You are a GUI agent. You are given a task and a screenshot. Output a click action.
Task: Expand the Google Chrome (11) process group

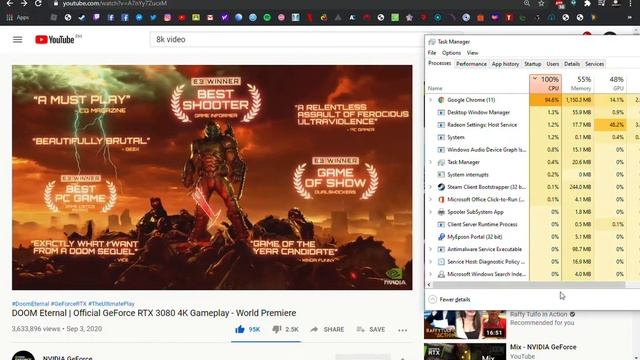pyautogui.click(x=430, y=100)
